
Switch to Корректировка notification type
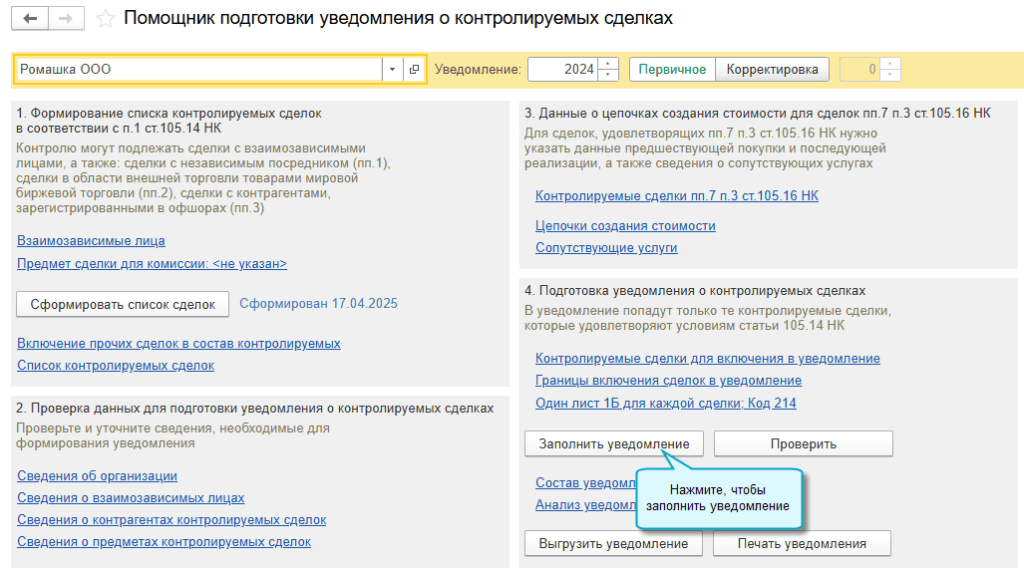click(x=772, y=69)
